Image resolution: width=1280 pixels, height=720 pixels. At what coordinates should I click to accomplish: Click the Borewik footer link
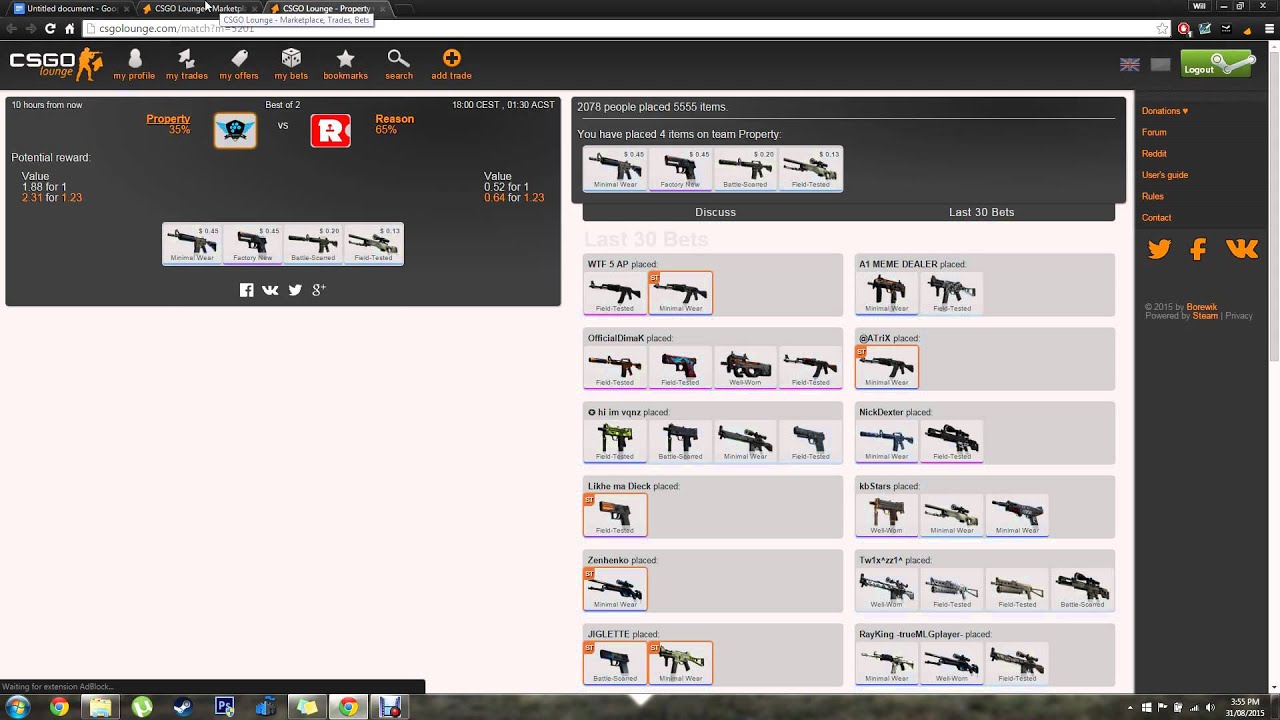click(x=1201, y=307)
